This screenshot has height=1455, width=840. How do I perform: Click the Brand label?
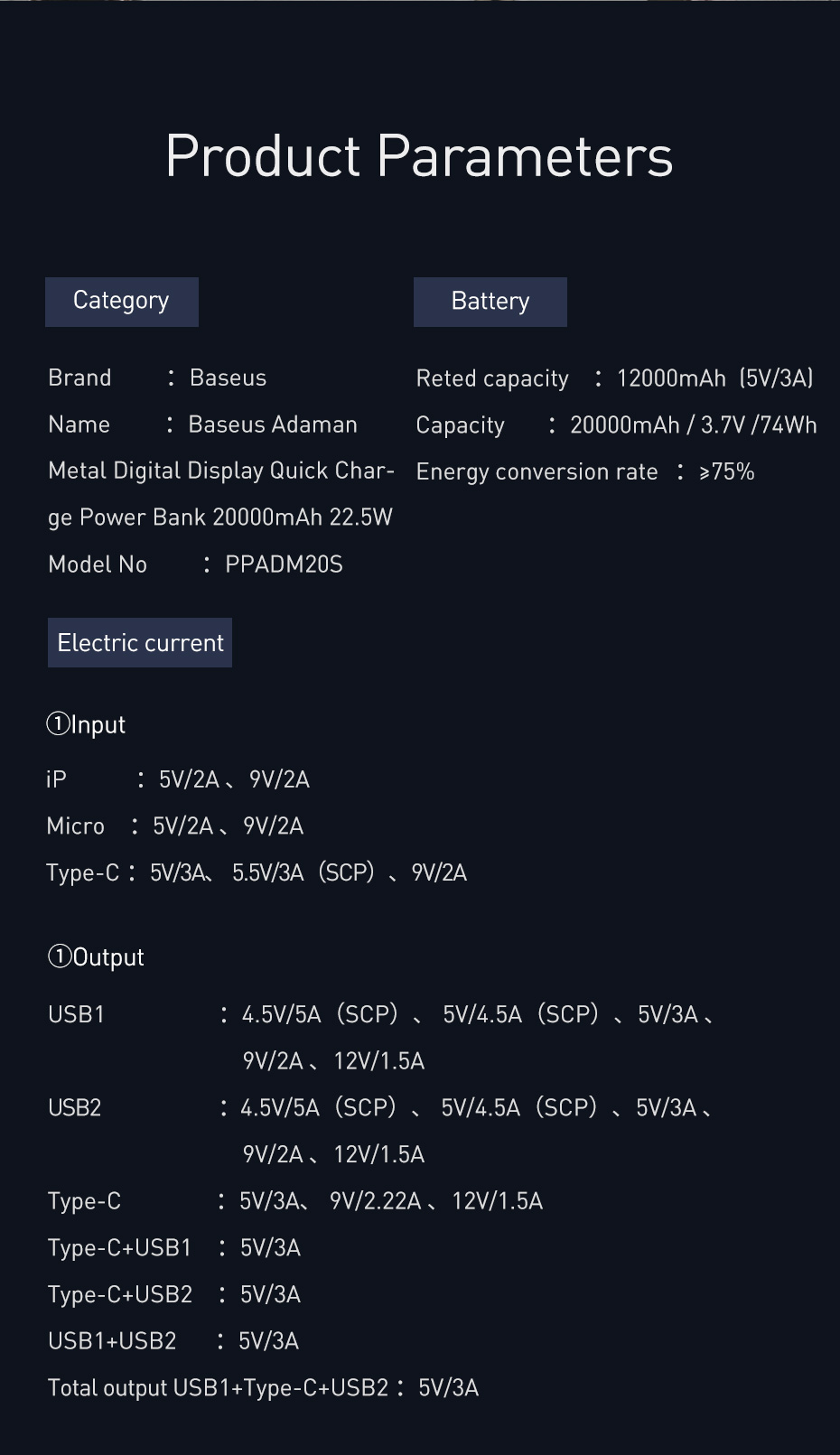(79, 378)
